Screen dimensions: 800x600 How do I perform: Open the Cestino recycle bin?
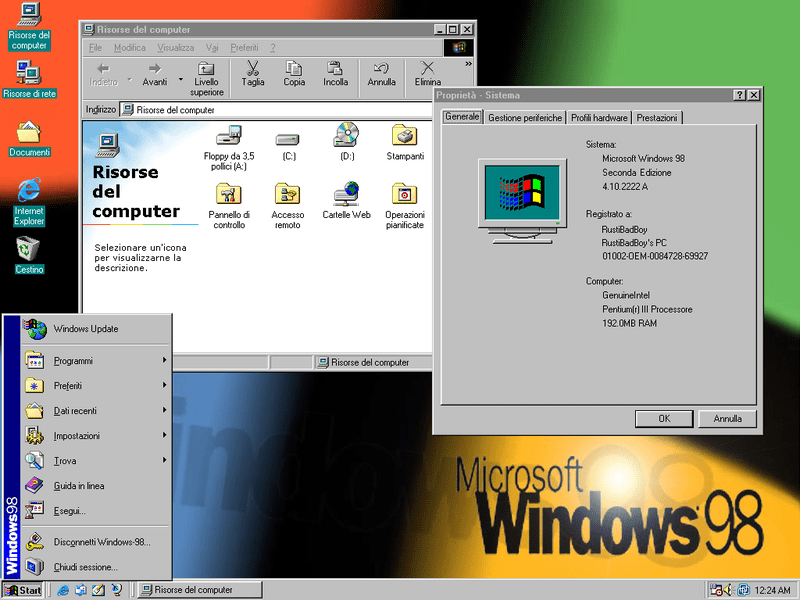29,255
